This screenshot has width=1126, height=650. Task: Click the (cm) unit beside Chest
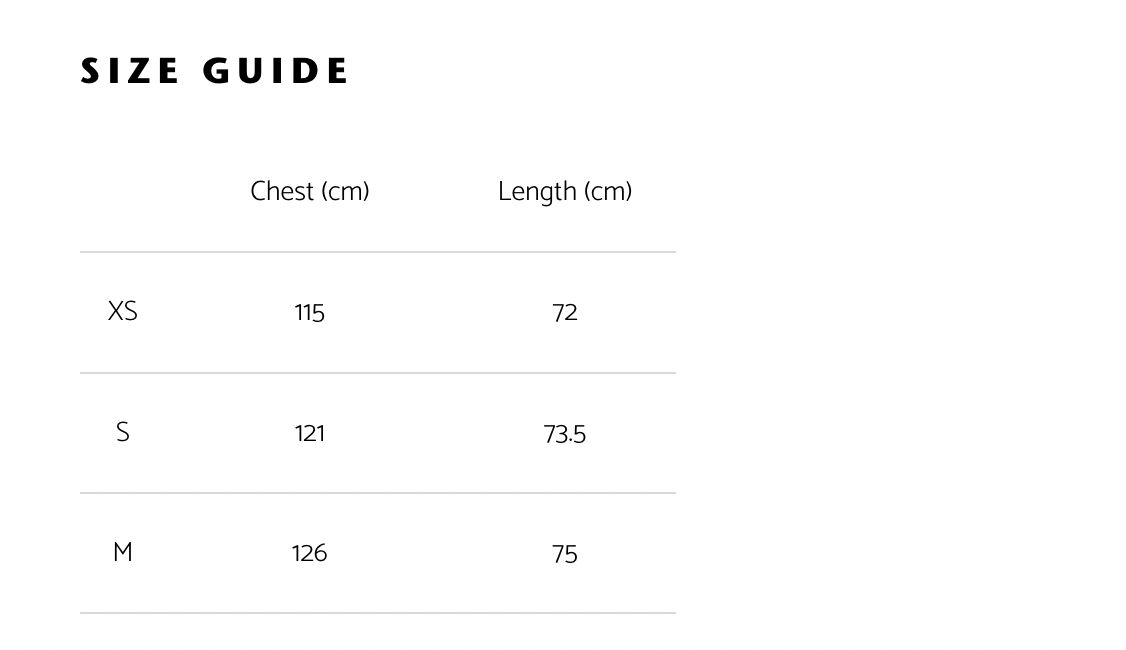(x=345, y=191)
